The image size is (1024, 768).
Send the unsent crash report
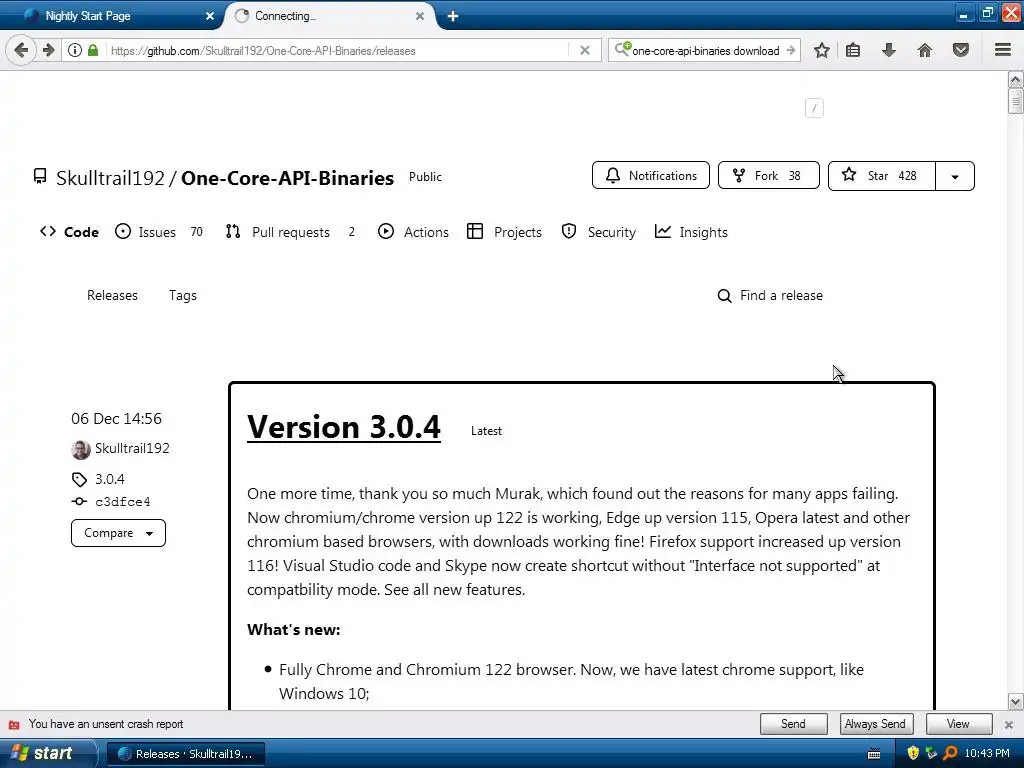[x=793, y=724]
